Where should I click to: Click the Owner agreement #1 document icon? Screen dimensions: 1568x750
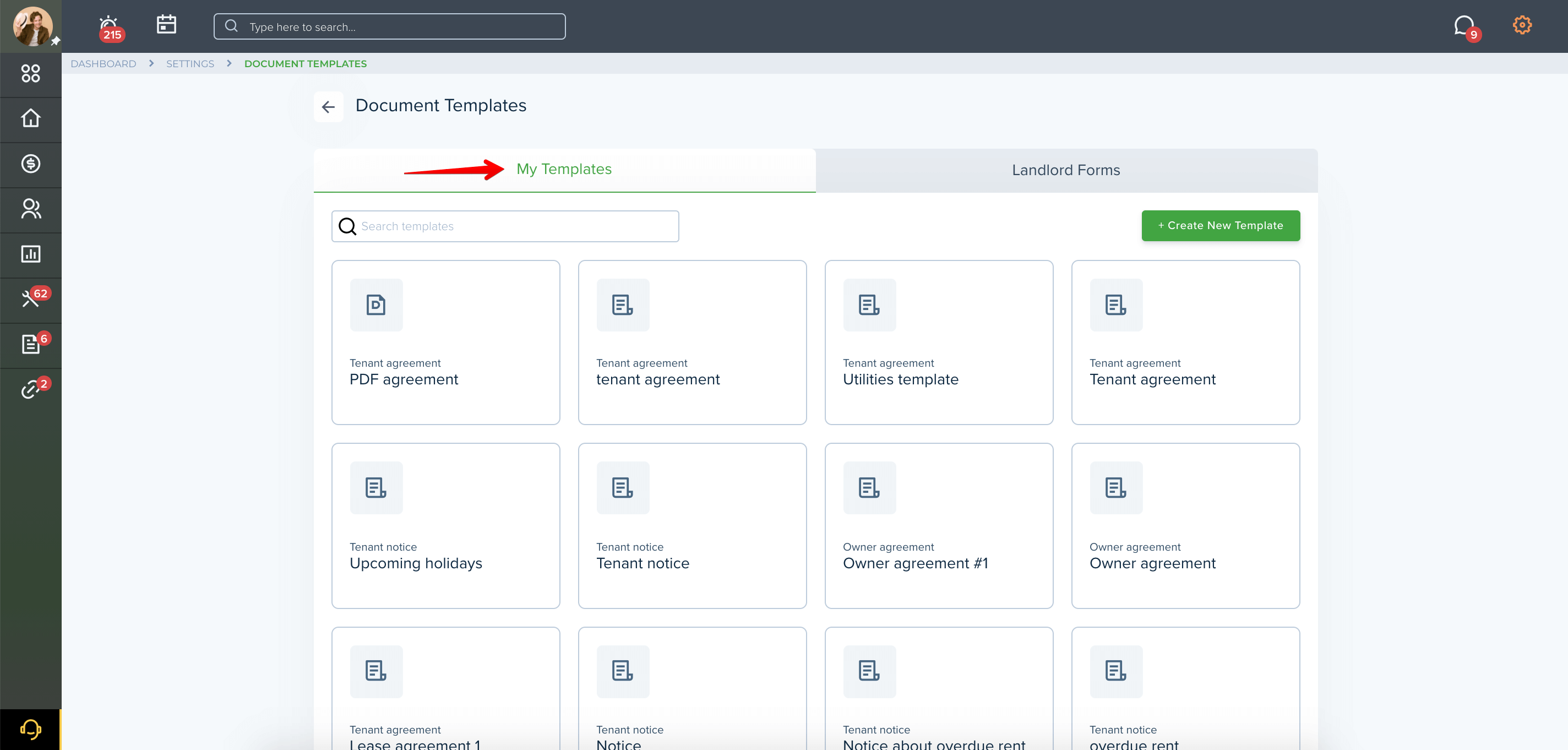869,488
